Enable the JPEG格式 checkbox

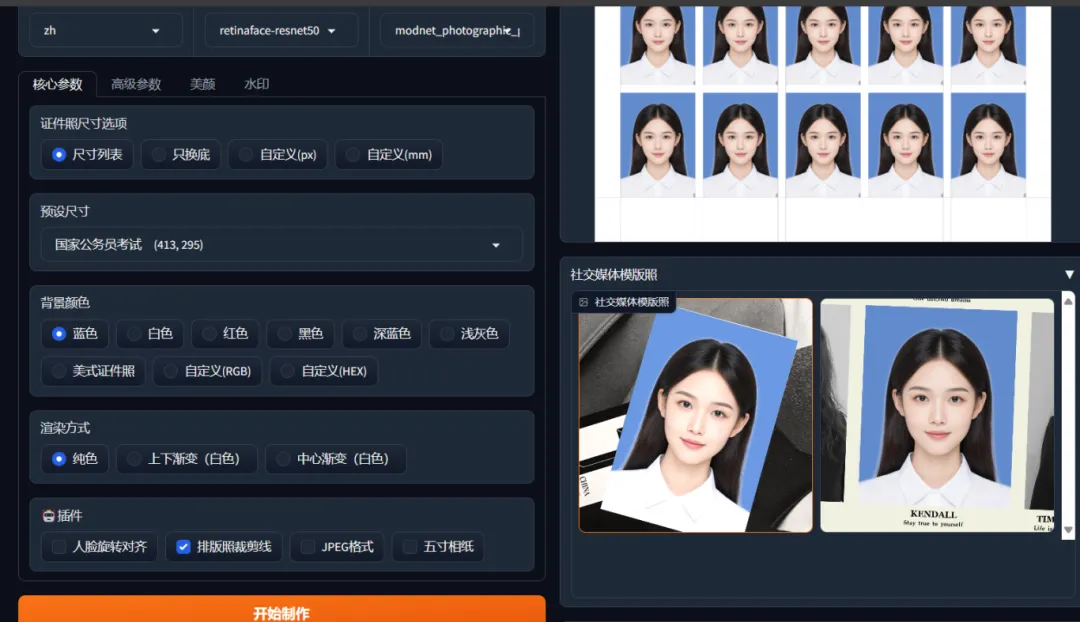[x=308, y=547]
